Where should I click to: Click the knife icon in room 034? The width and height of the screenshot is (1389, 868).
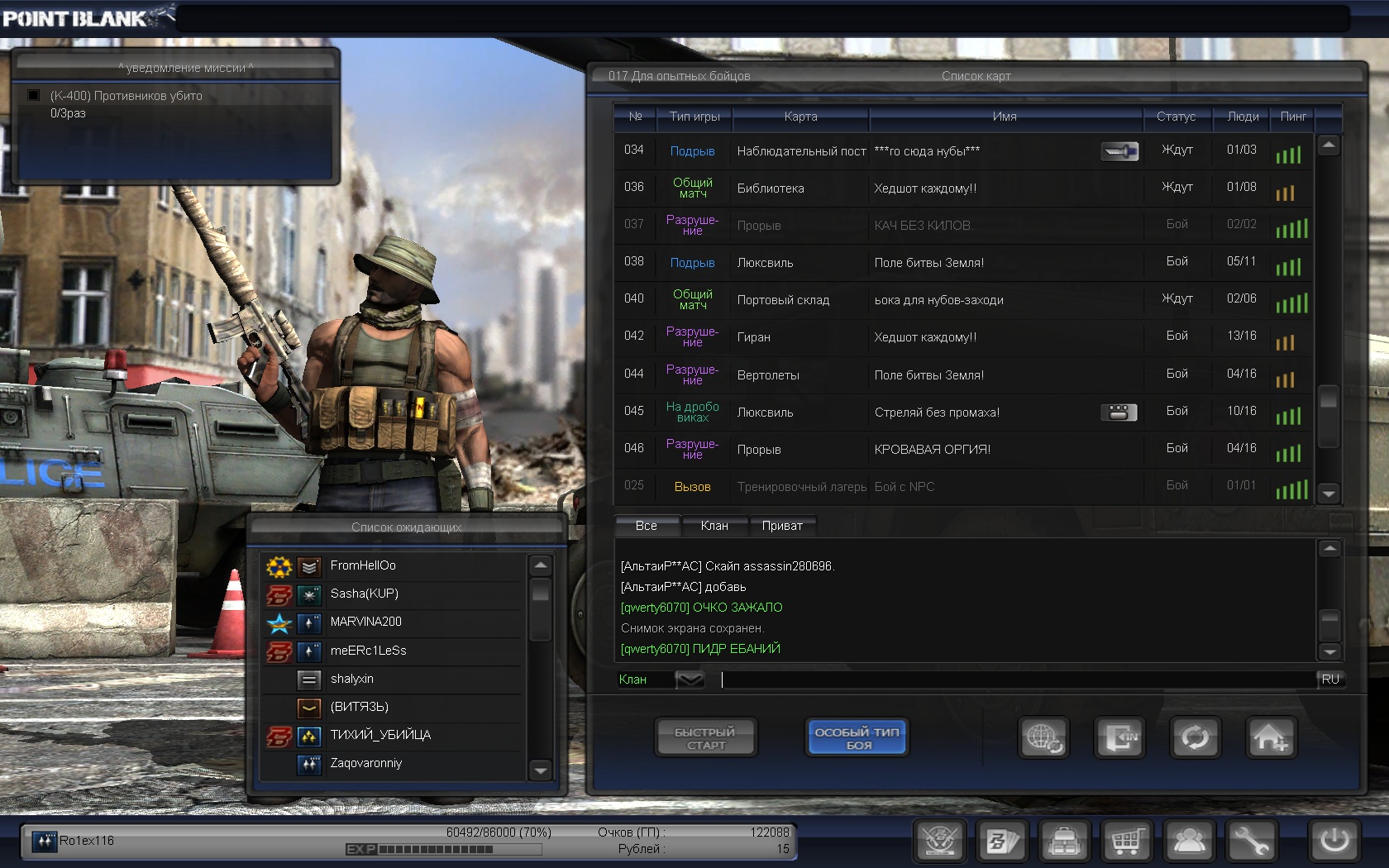coord(1119,151)
